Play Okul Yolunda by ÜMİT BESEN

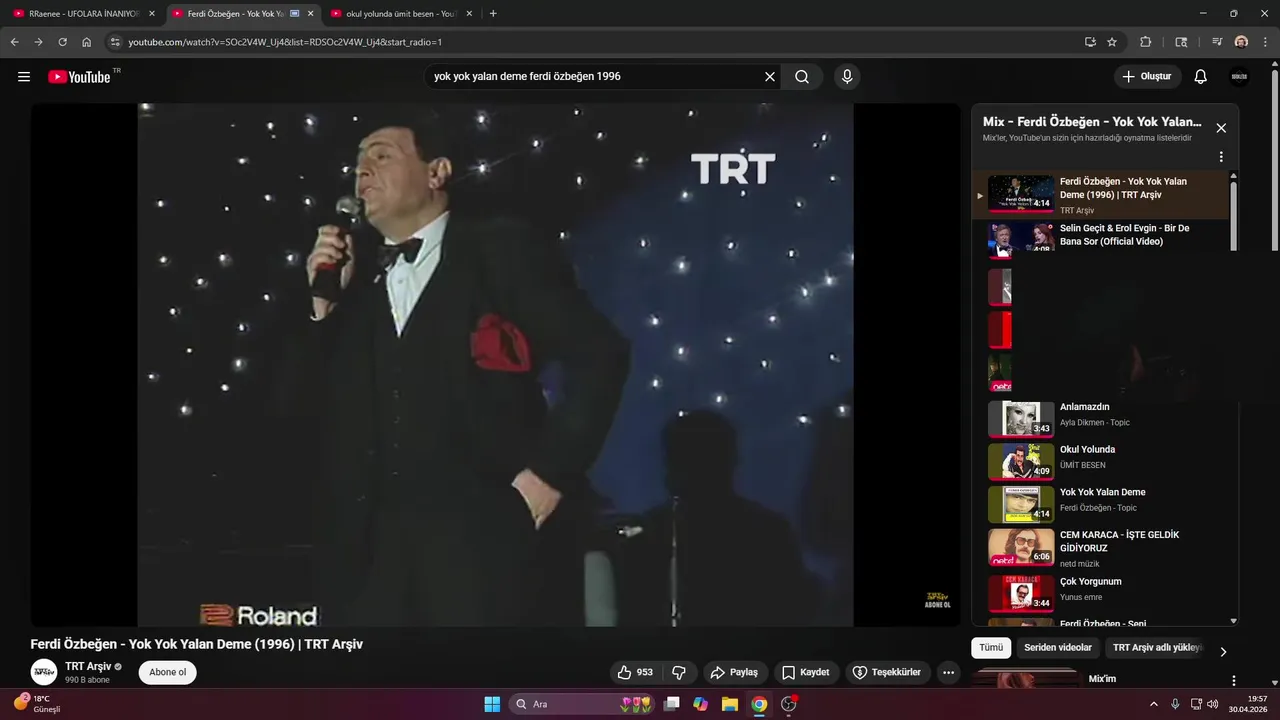tap(1100, 461)
